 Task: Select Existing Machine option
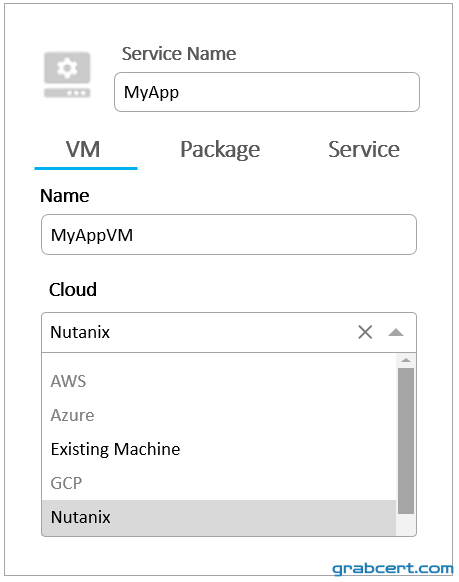(x=219, y=449)
